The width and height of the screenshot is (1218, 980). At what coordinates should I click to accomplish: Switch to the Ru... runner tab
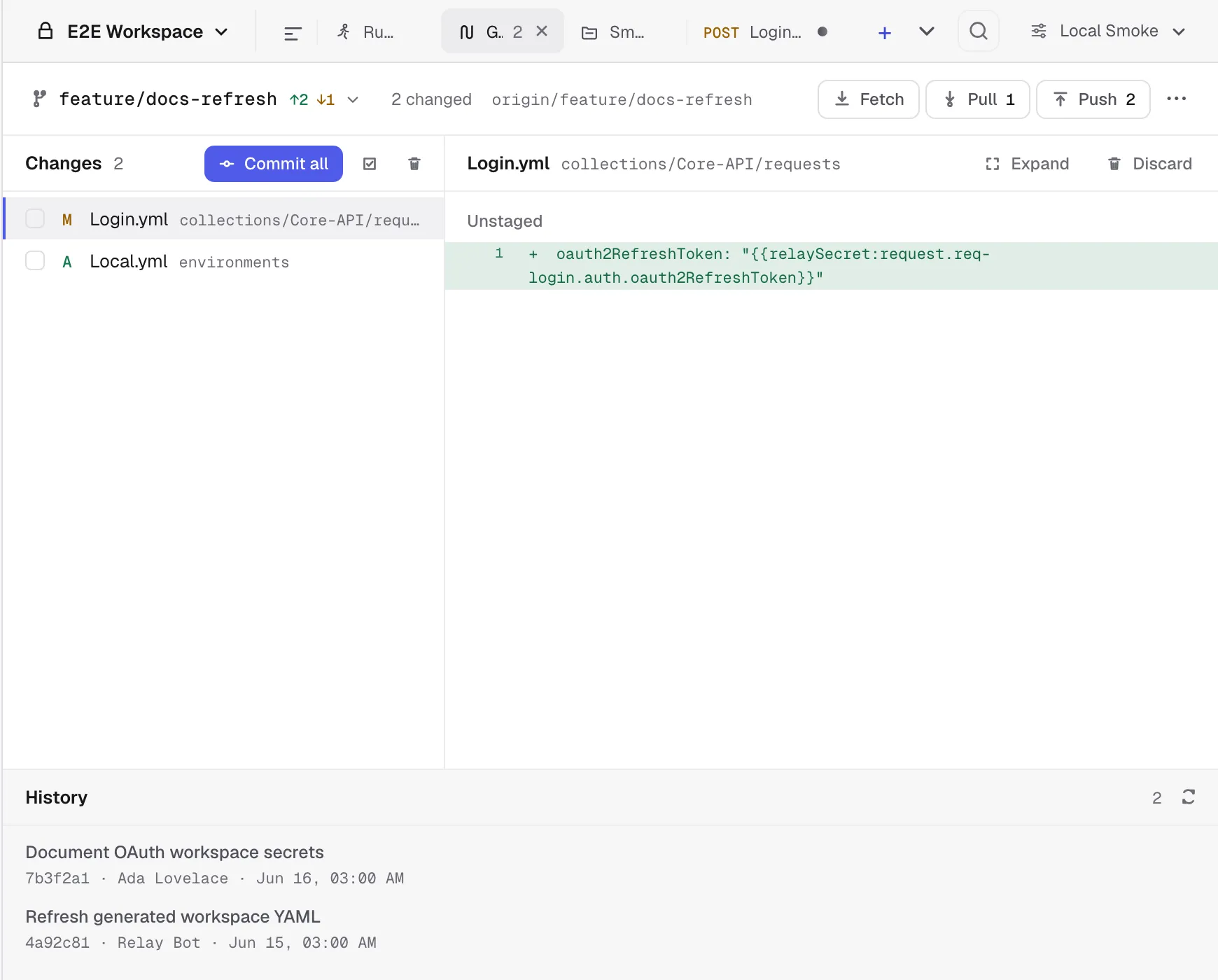pyautogui.click(x=365, y=32)
